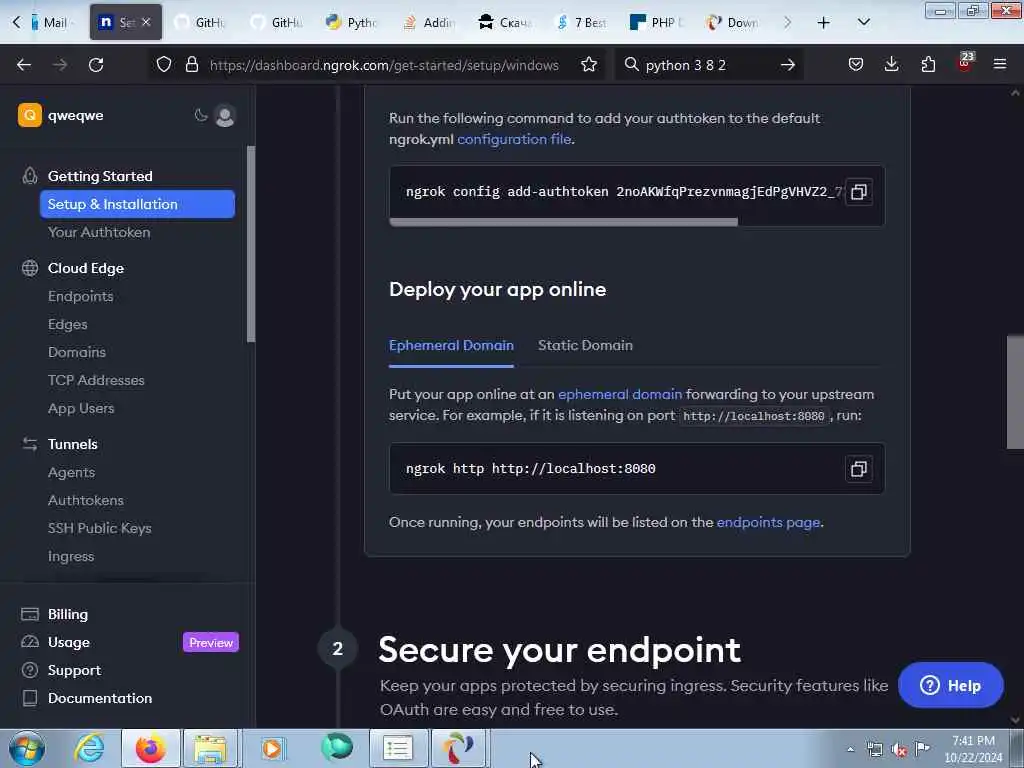Toggle dark mode moon icon
Screen dimensions: 1024x768
click(x=200, y=116)
